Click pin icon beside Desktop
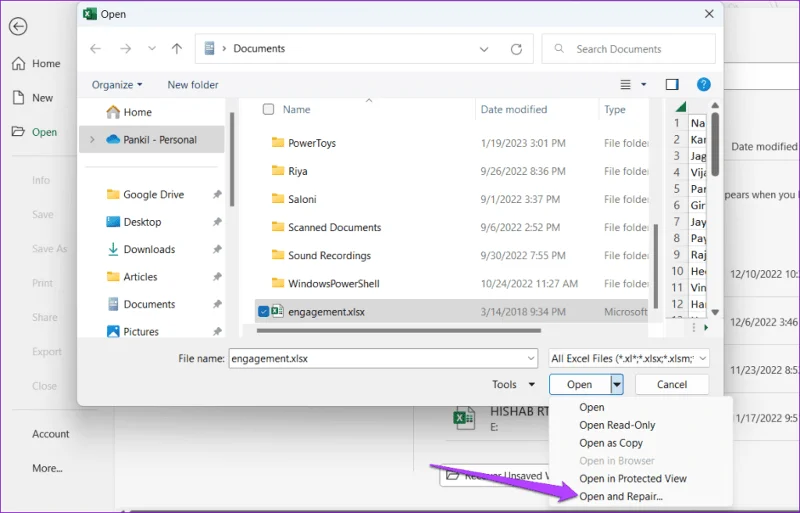This screenshot has width=800, height=513. click(217, 222)
